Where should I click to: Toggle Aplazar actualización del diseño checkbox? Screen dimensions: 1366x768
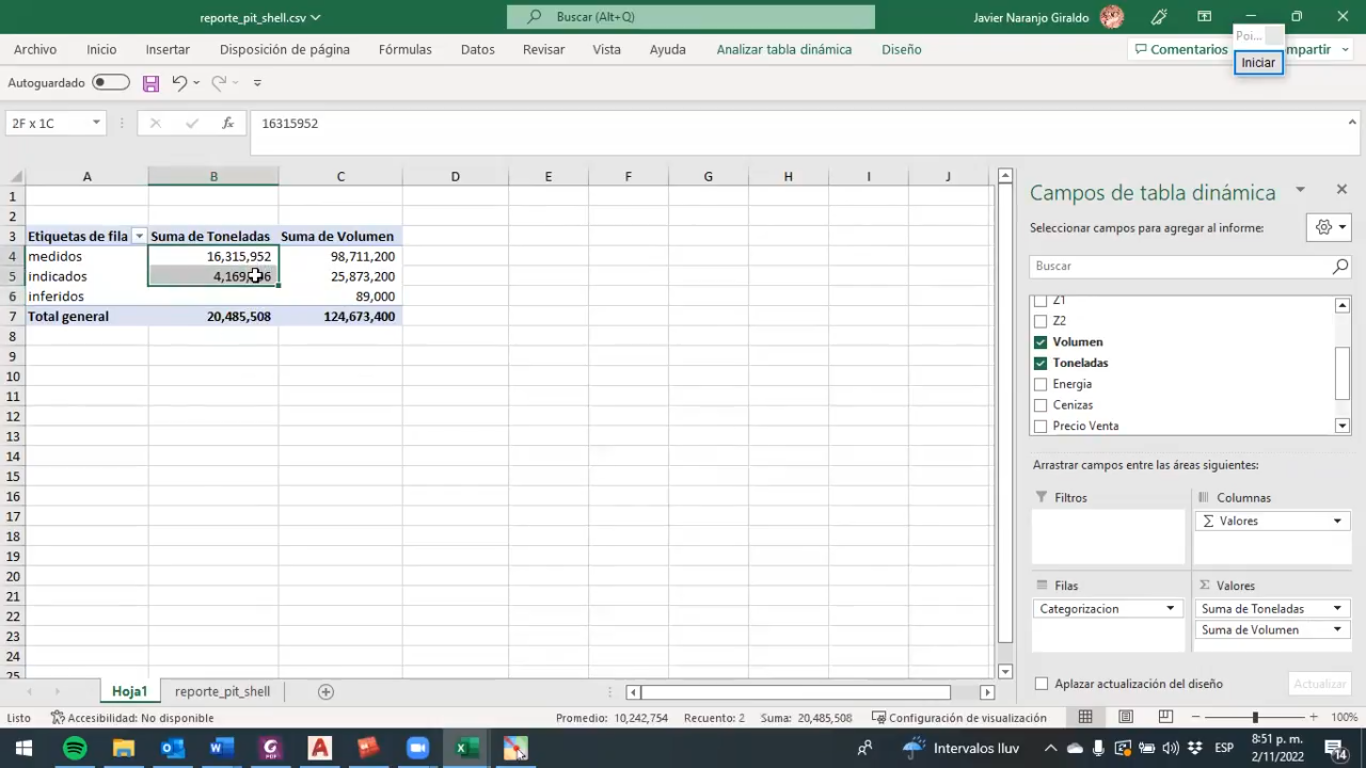click(x=1041, y=684)
